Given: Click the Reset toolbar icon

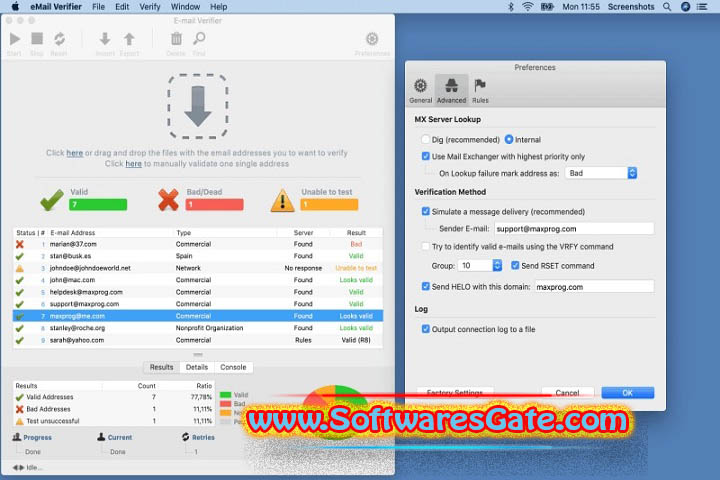Looking at the screenshot, I should [59, 39].
